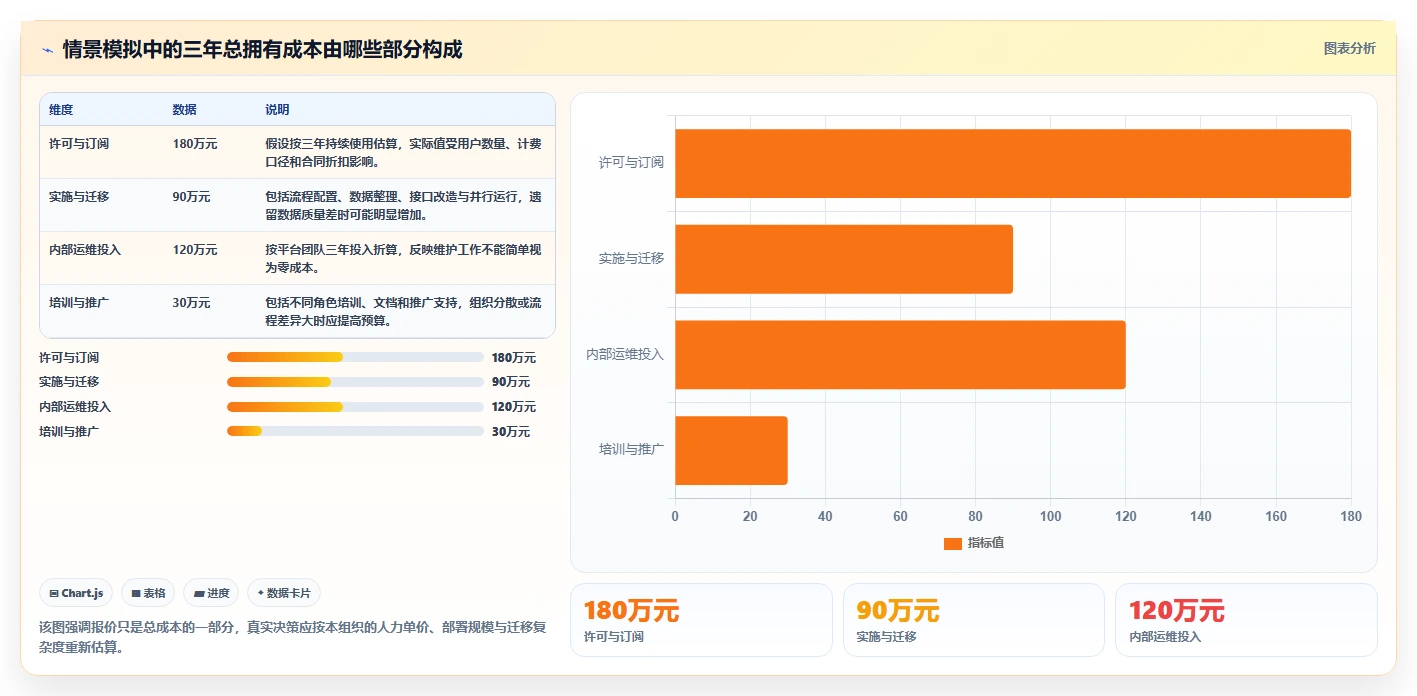The height and width of the screenshot is (696, 1417).
Task: Click description starting 包括不同角色培训
Action: pyautogui.click(x=404, y=312)
